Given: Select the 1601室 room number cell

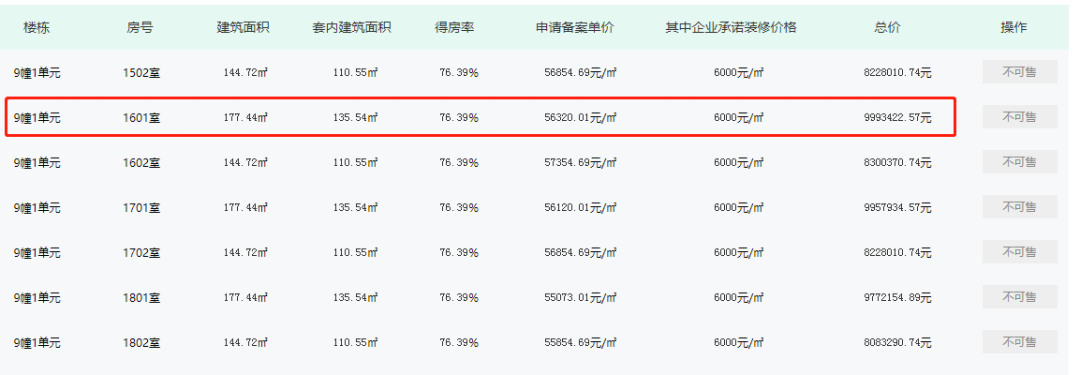Looking at the screenshot, I should (x=141, y=118).
